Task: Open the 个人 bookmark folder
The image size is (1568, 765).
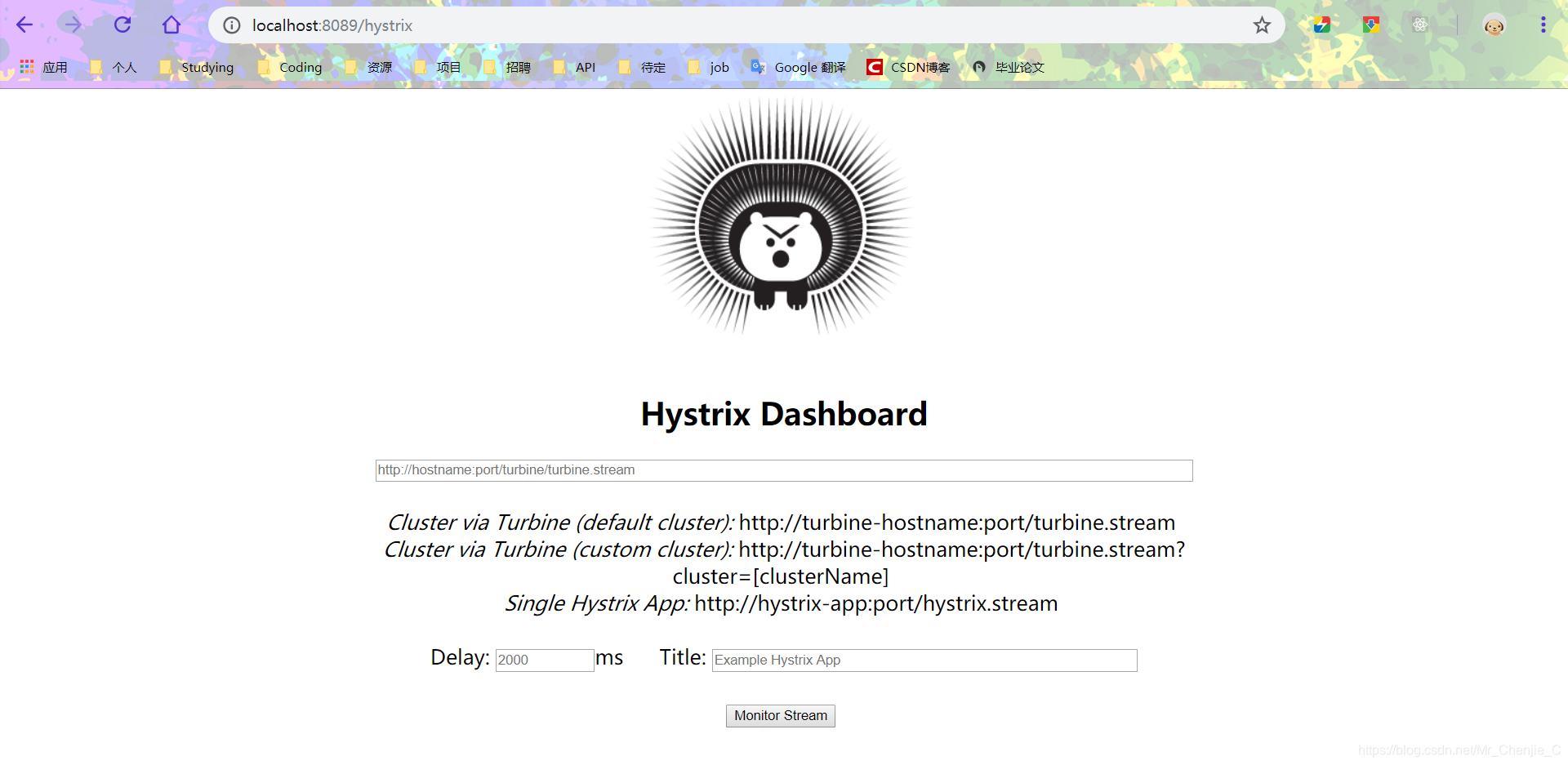Action: point(114,67)
